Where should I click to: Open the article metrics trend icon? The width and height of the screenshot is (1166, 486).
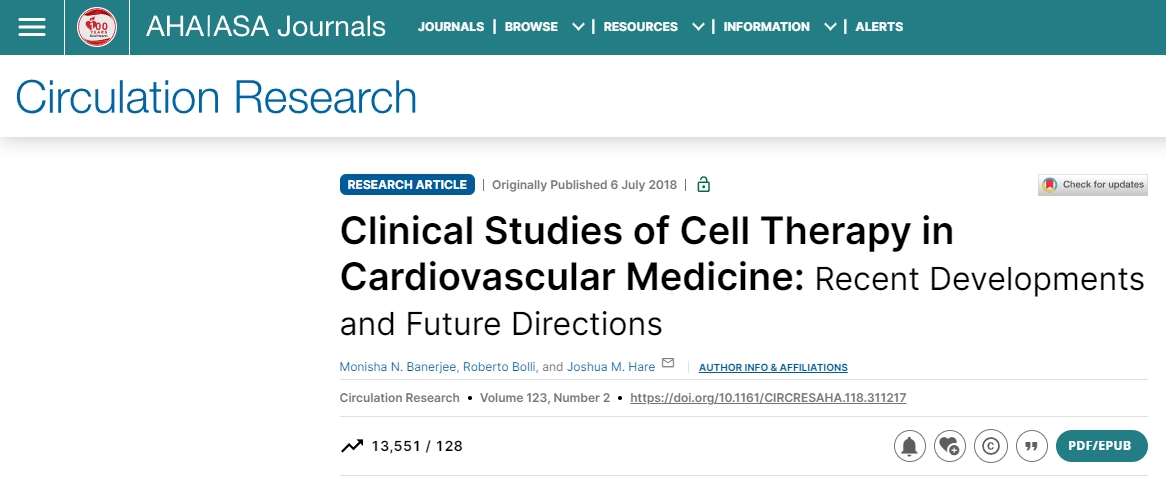pos(351,446)
